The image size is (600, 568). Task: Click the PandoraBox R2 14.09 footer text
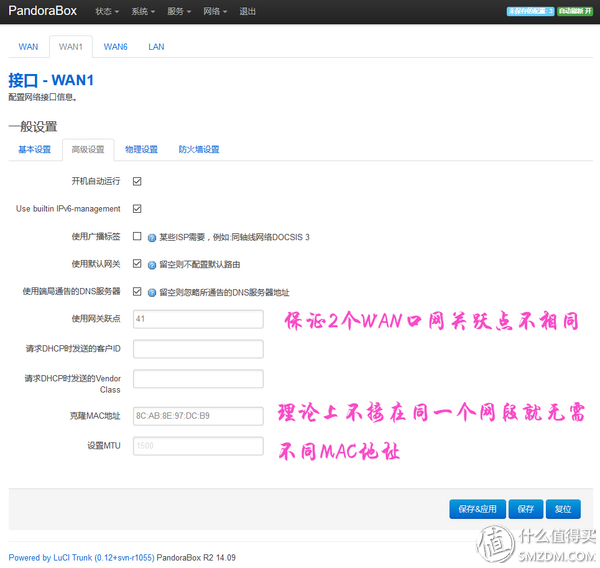(196, 558)
